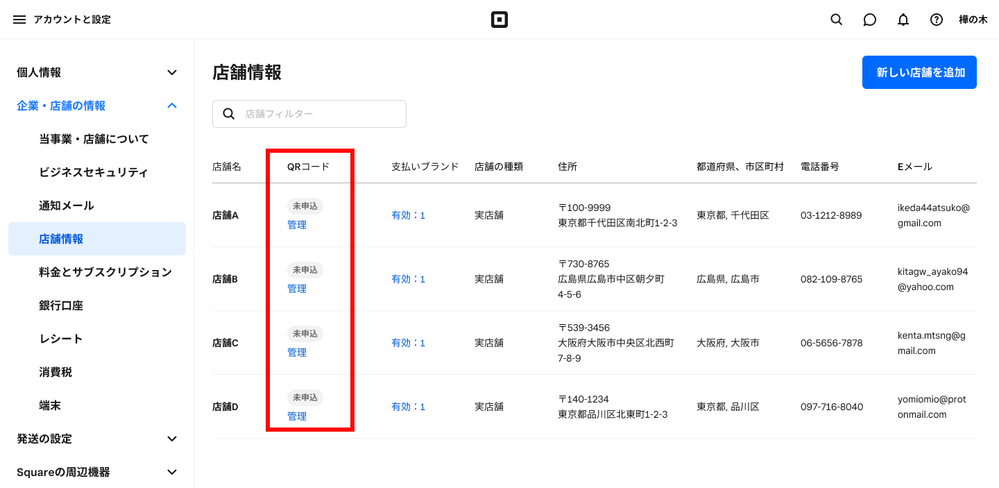Image resolution: width=999 pixels, height=488 pixels.
Task: Open the hamburger menu icon
Action: [20, 20]
